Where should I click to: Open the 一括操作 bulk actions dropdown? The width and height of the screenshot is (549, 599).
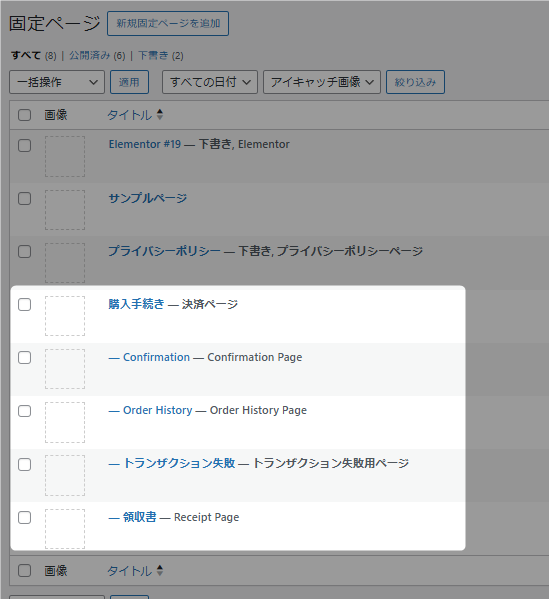[57, 82]
